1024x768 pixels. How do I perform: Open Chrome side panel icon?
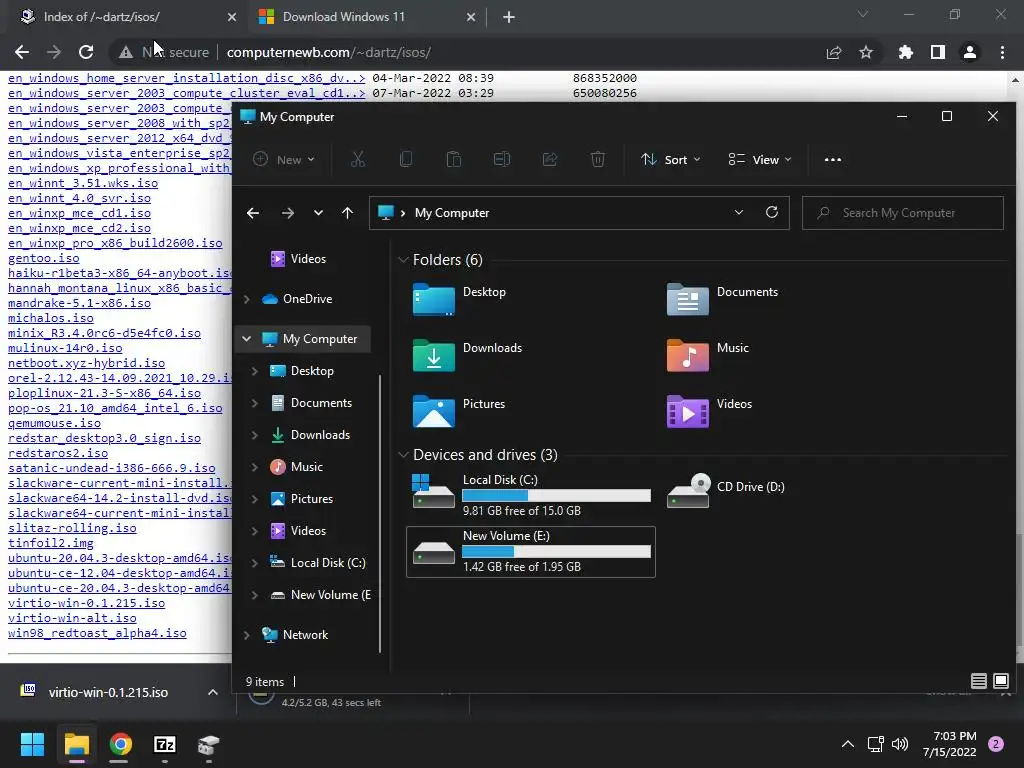click(x=938, y=52)
